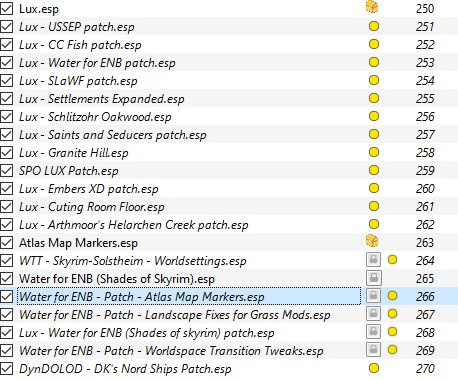Click yellow flag of Arthmoor's Helarchen Creek patch

point(374,224)
